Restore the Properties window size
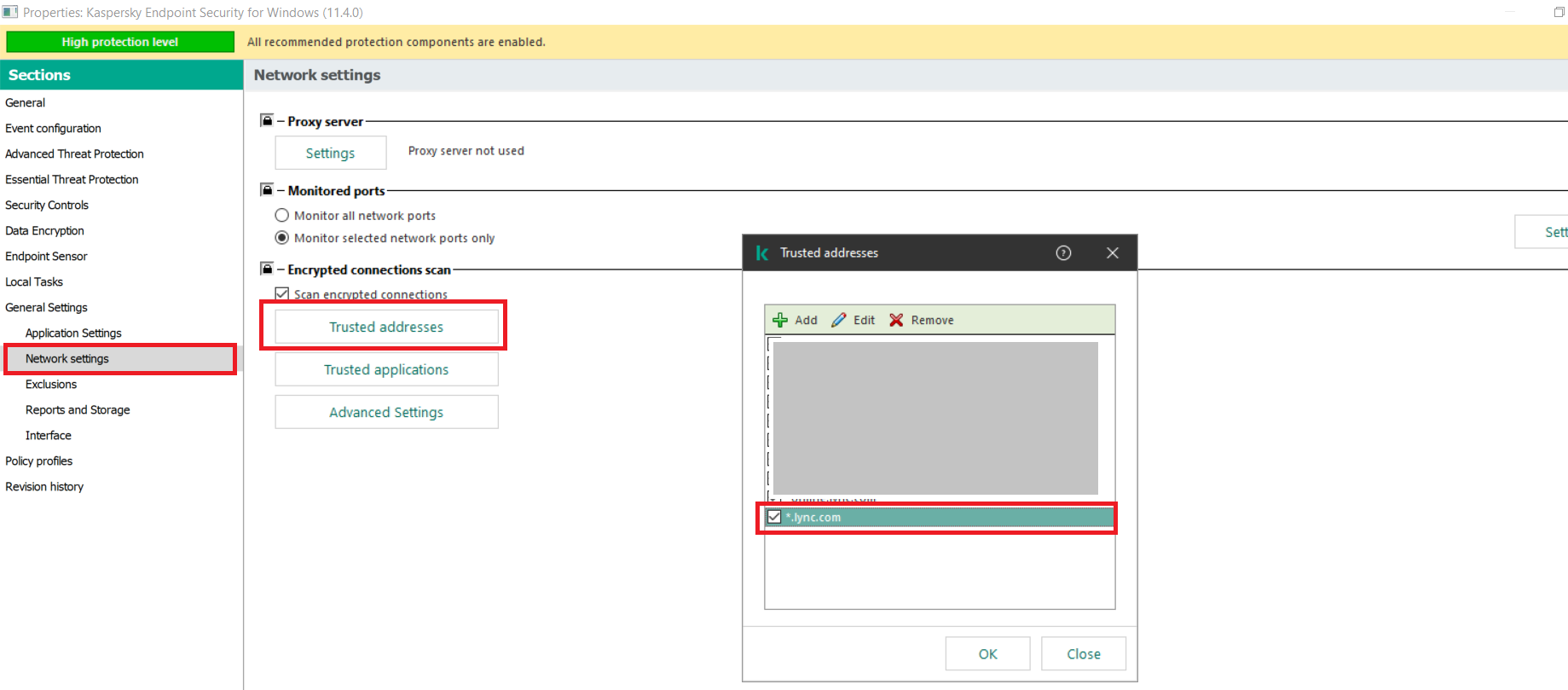This screenshot has height=690, width=1568. point(1559,12)
